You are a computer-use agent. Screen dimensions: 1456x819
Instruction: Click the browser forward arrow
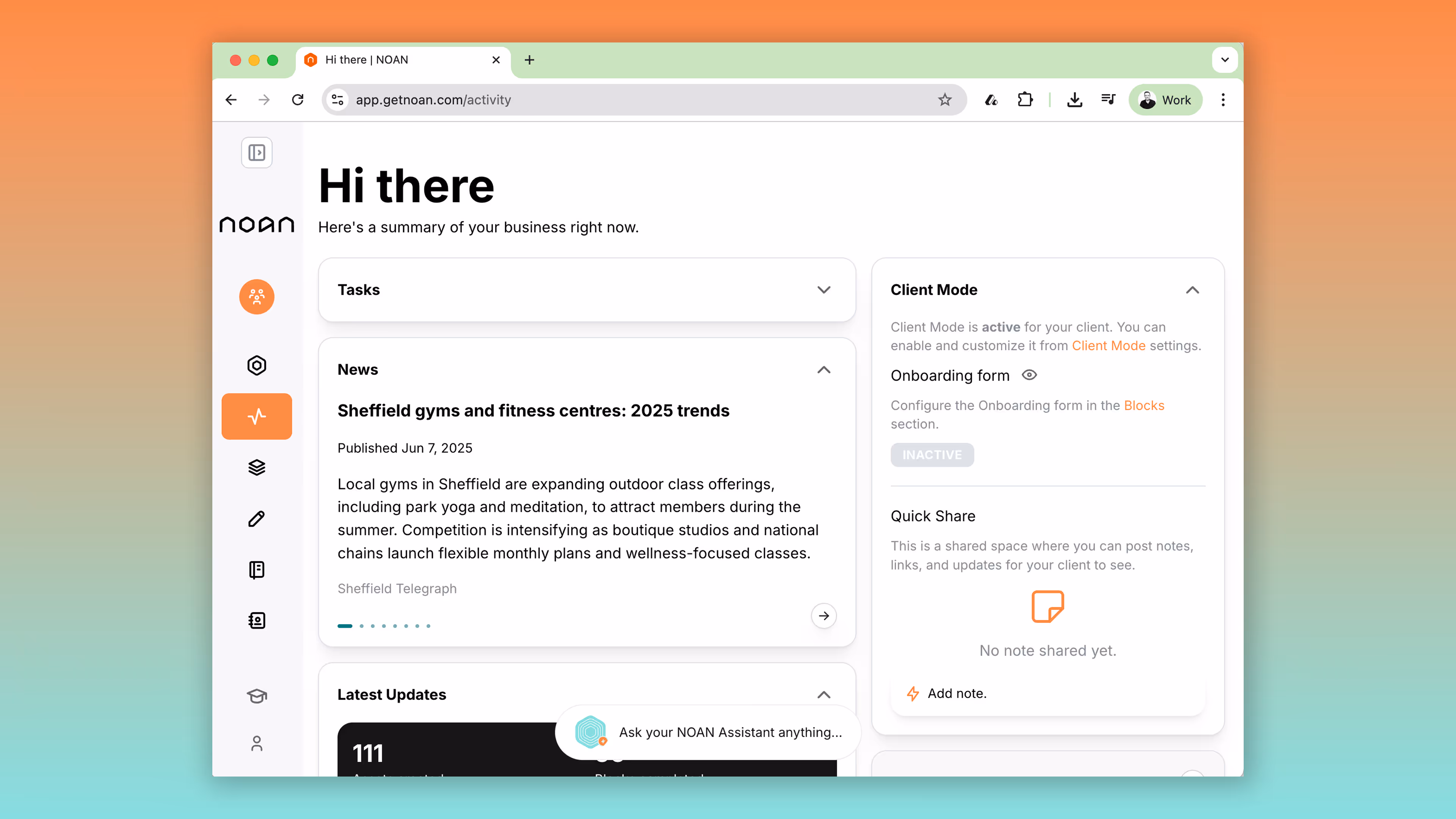click(264, 100)
